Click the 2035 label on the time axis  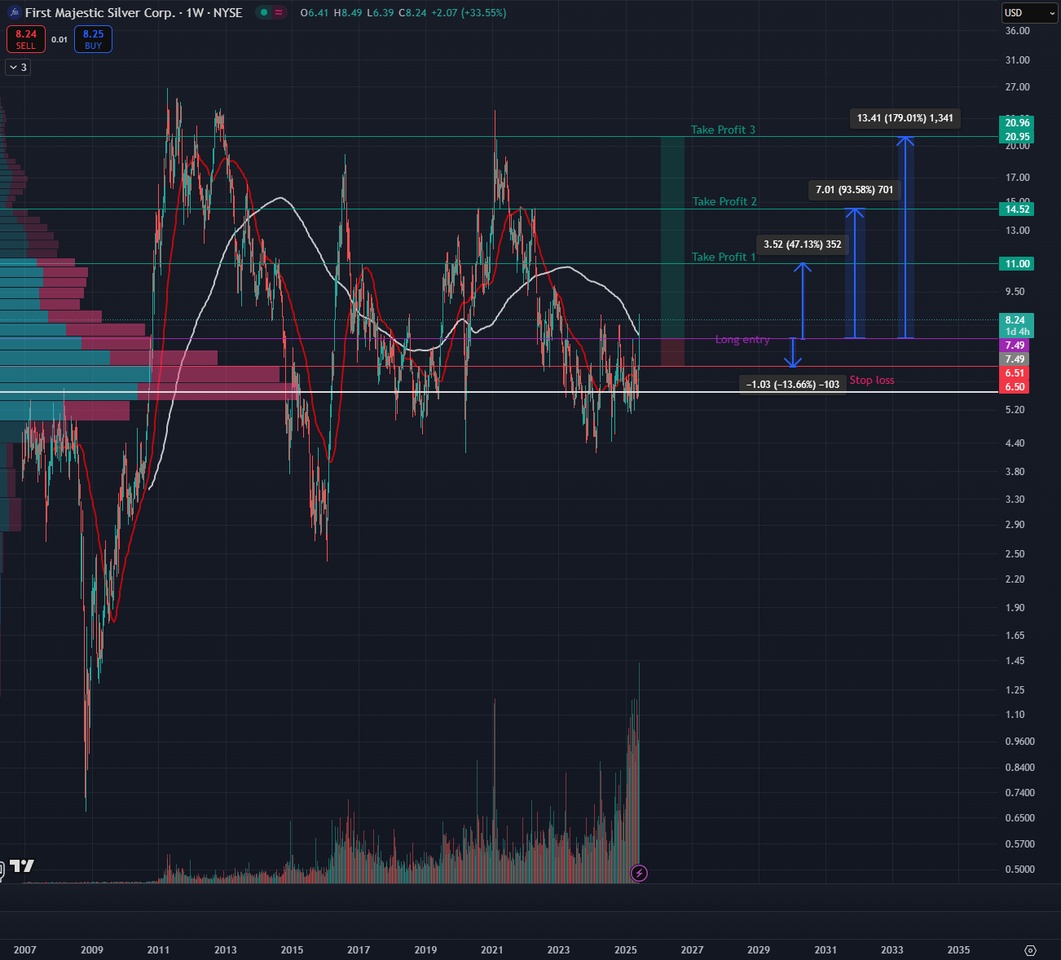pyautogui.click(x=958, y=950)
